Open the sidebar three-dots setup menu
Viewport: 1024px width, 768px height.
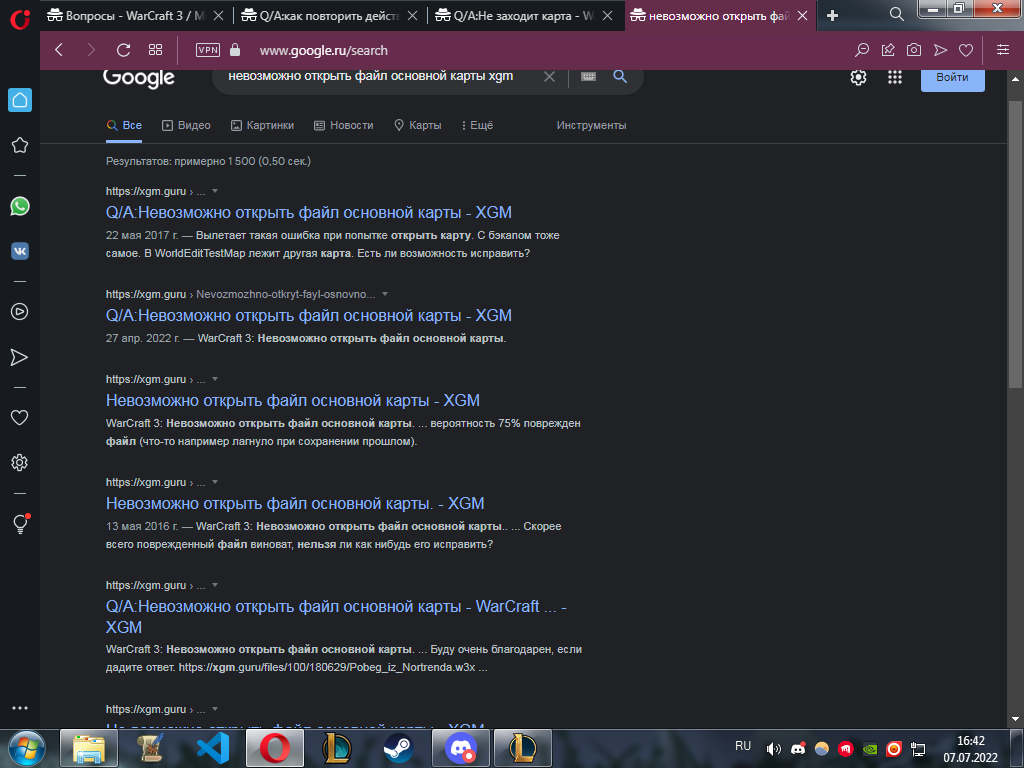(20, 708)
